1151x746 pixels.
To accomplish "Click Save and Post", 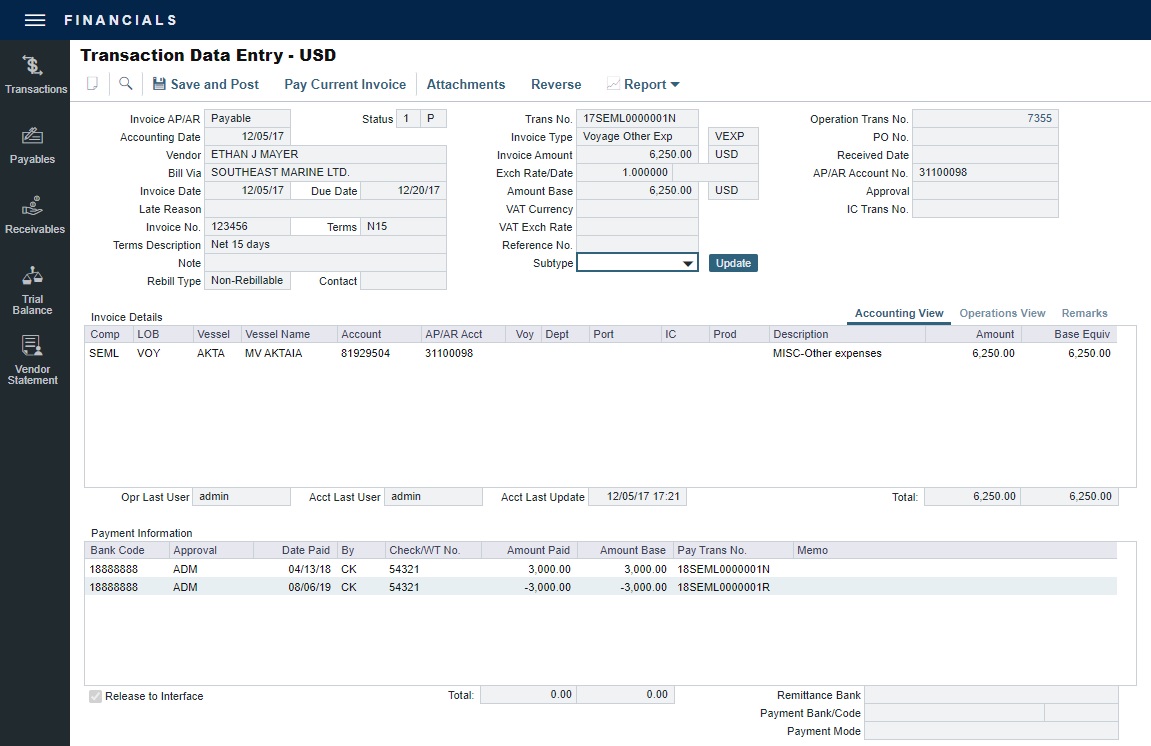I will [x=205, y=84].
